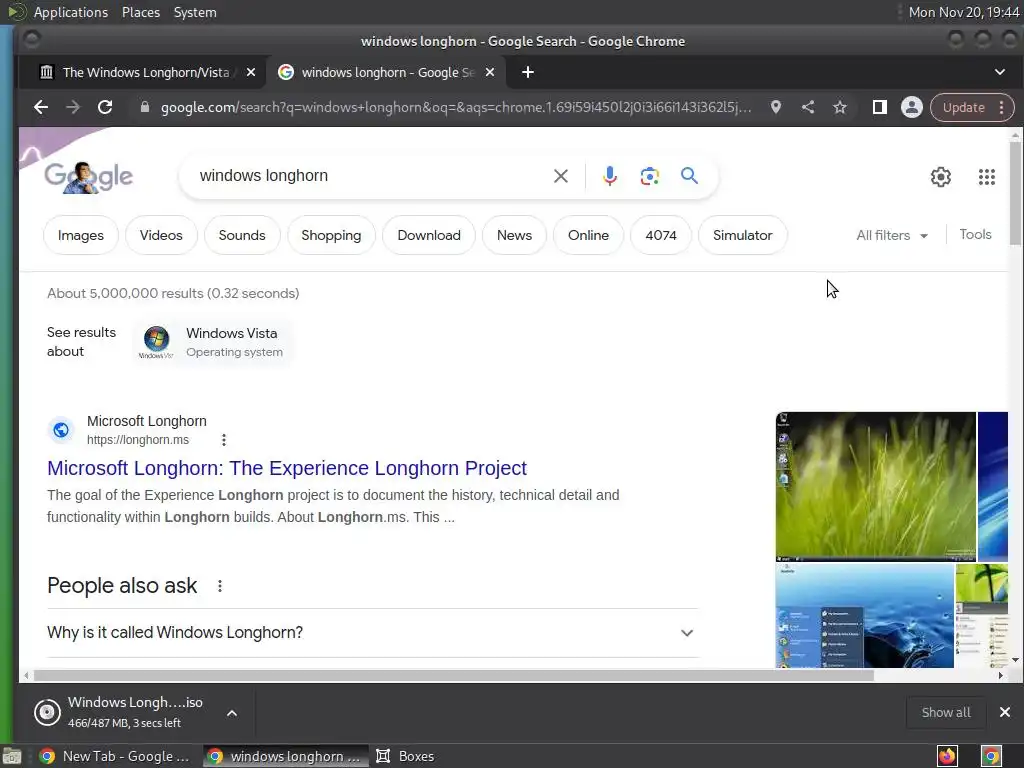Open the Applications menu
Viewport: 1024px width, 768px height.
point(71,12)
